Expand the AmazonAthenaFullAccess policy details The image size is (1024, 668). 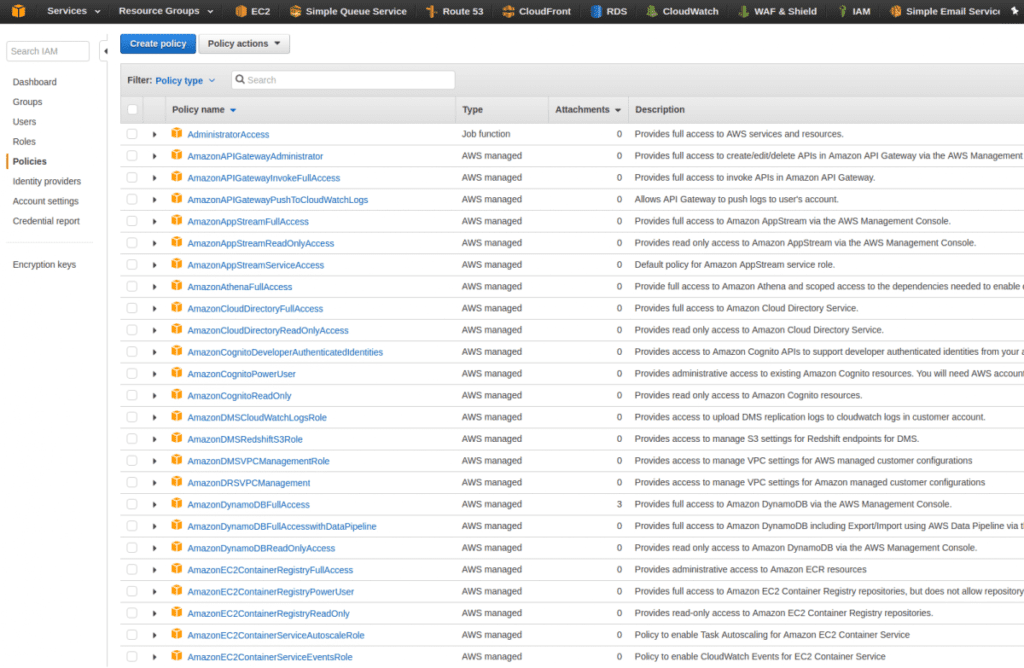(153, 286)
